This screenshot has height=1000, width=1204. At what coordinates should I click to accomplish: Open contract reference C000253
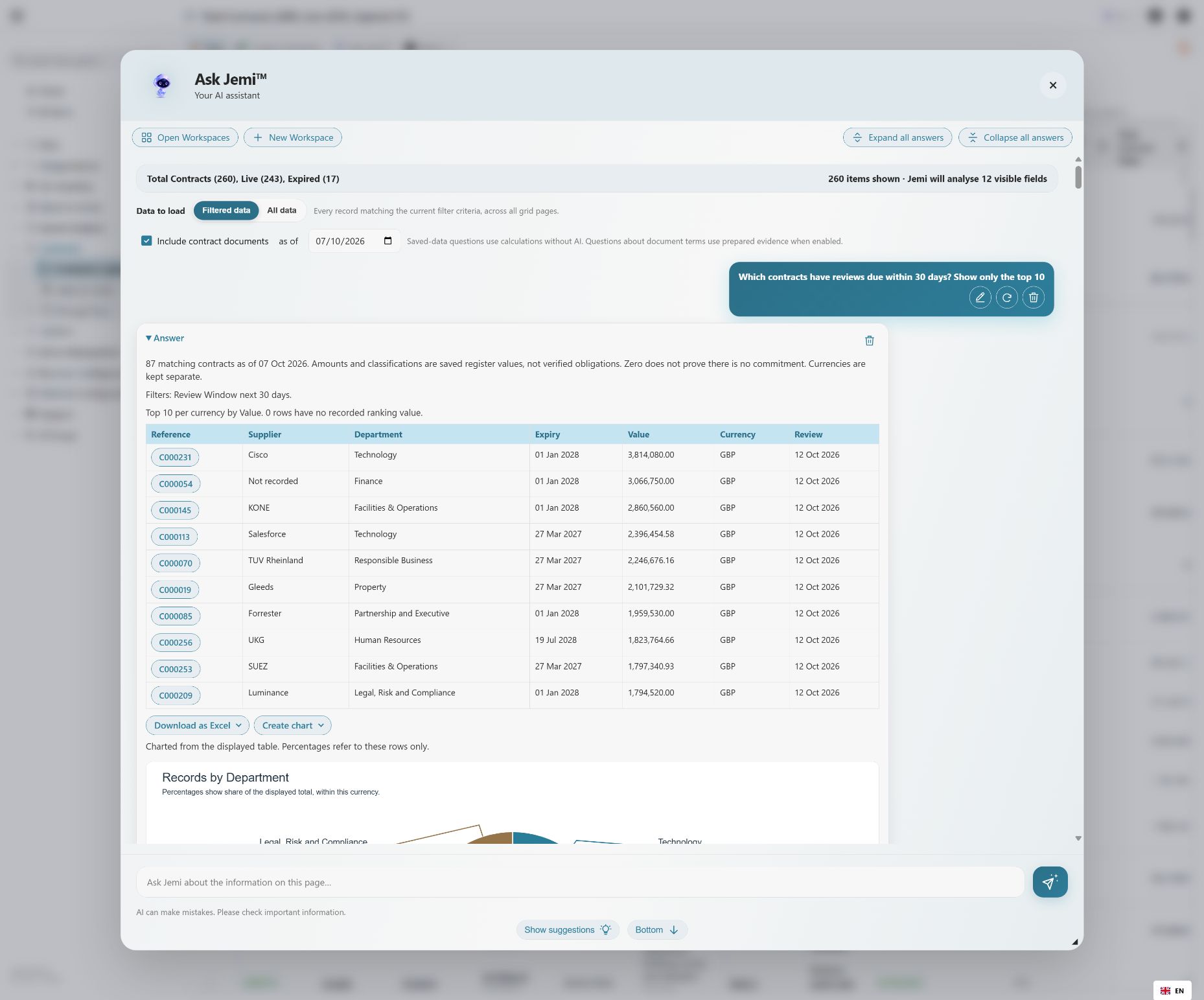[176, 669]
